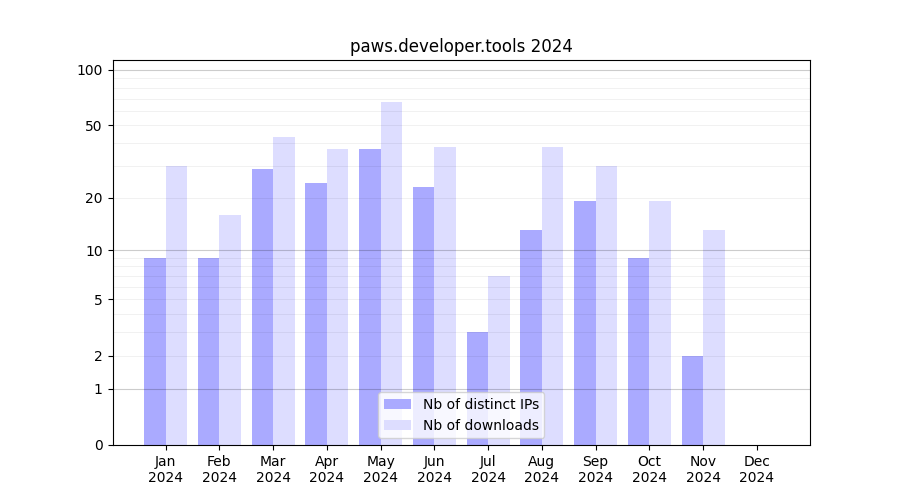Select the Jan 2024 x-axis label
The image size is (900, 500).
[x=165, y=469]
